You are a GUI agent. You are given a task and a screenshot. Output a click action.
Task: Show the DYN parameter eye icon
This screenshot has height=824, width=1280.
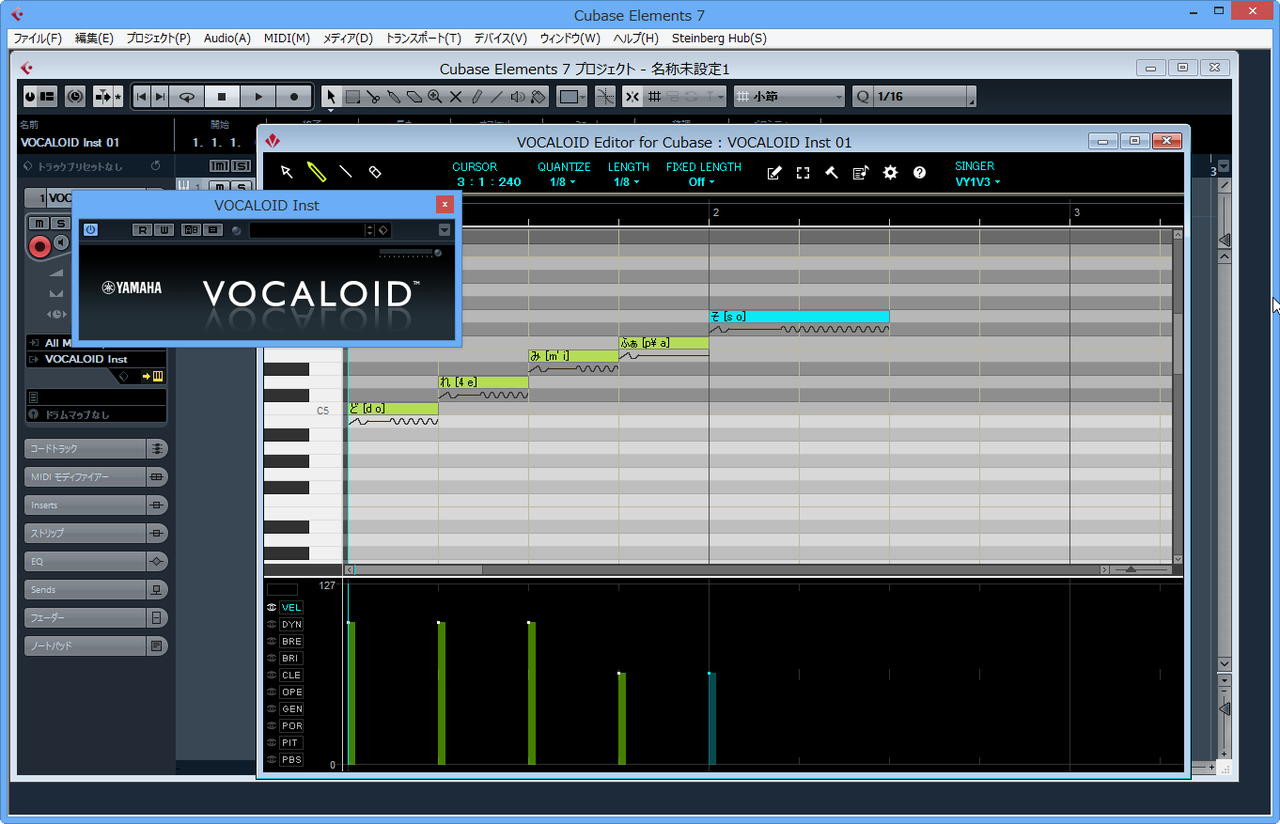click(271, 624)
